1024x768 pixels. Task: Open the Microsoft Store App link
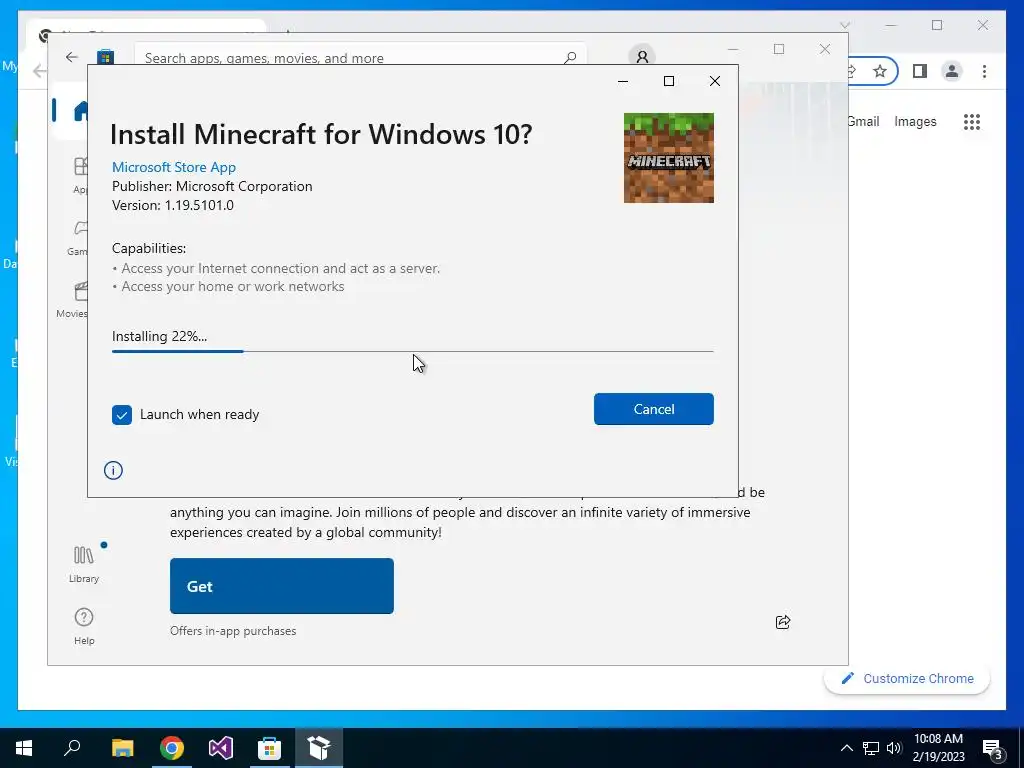pos(174,167)
